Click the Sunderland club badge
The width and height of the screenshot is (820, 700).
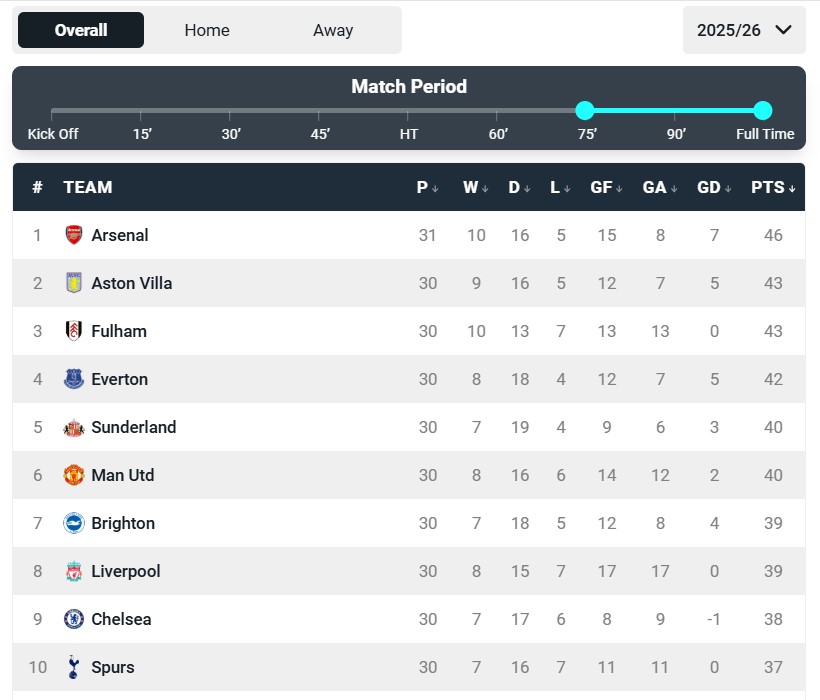click(74, 427)
